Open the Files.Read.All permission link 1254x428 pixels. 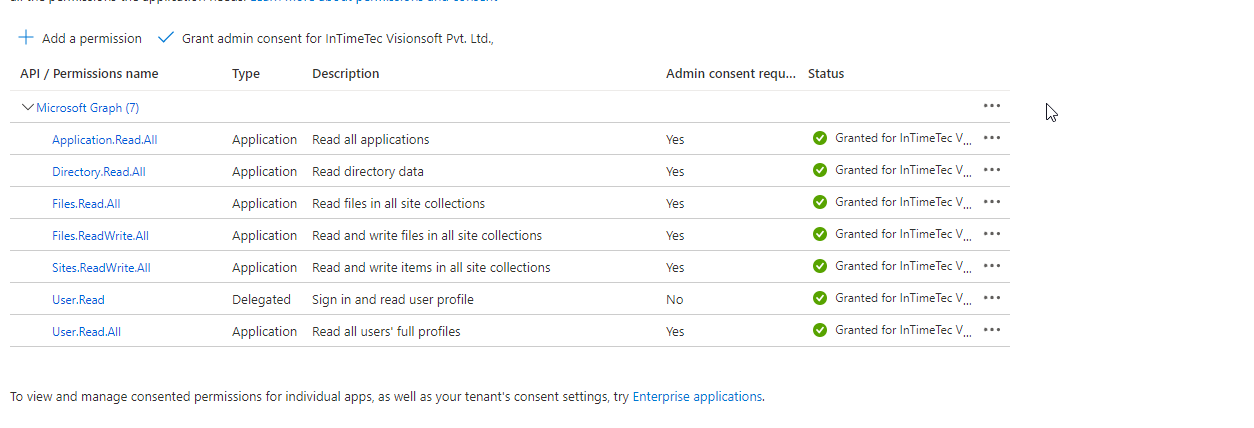pyautogui.click(x=86, y=204)
